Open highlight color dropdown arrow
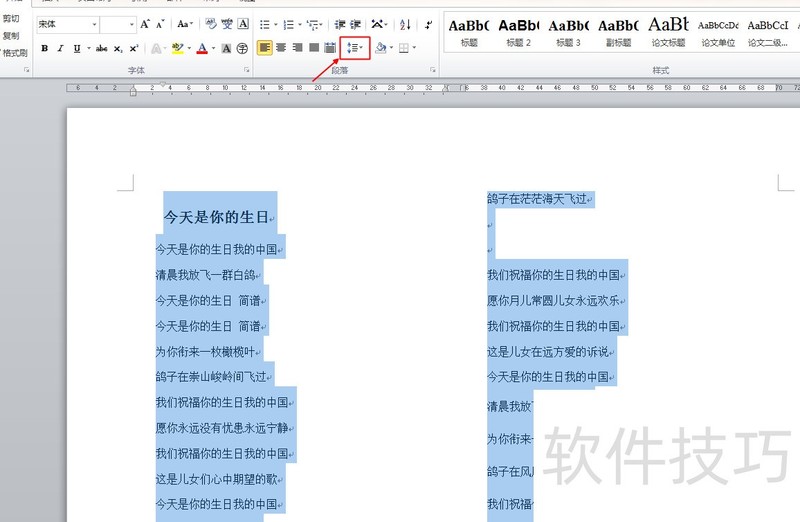Screen dimensions: 800x522 189,48
